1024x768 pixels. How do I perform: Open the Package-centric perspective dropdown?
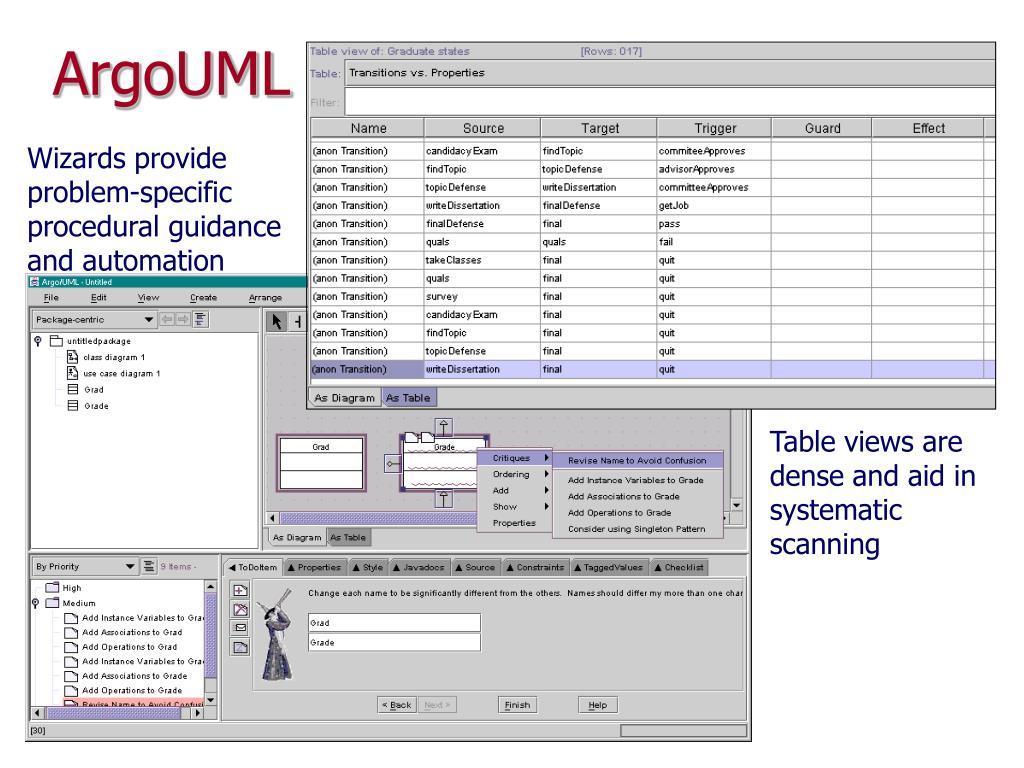[x=149, y=319]
